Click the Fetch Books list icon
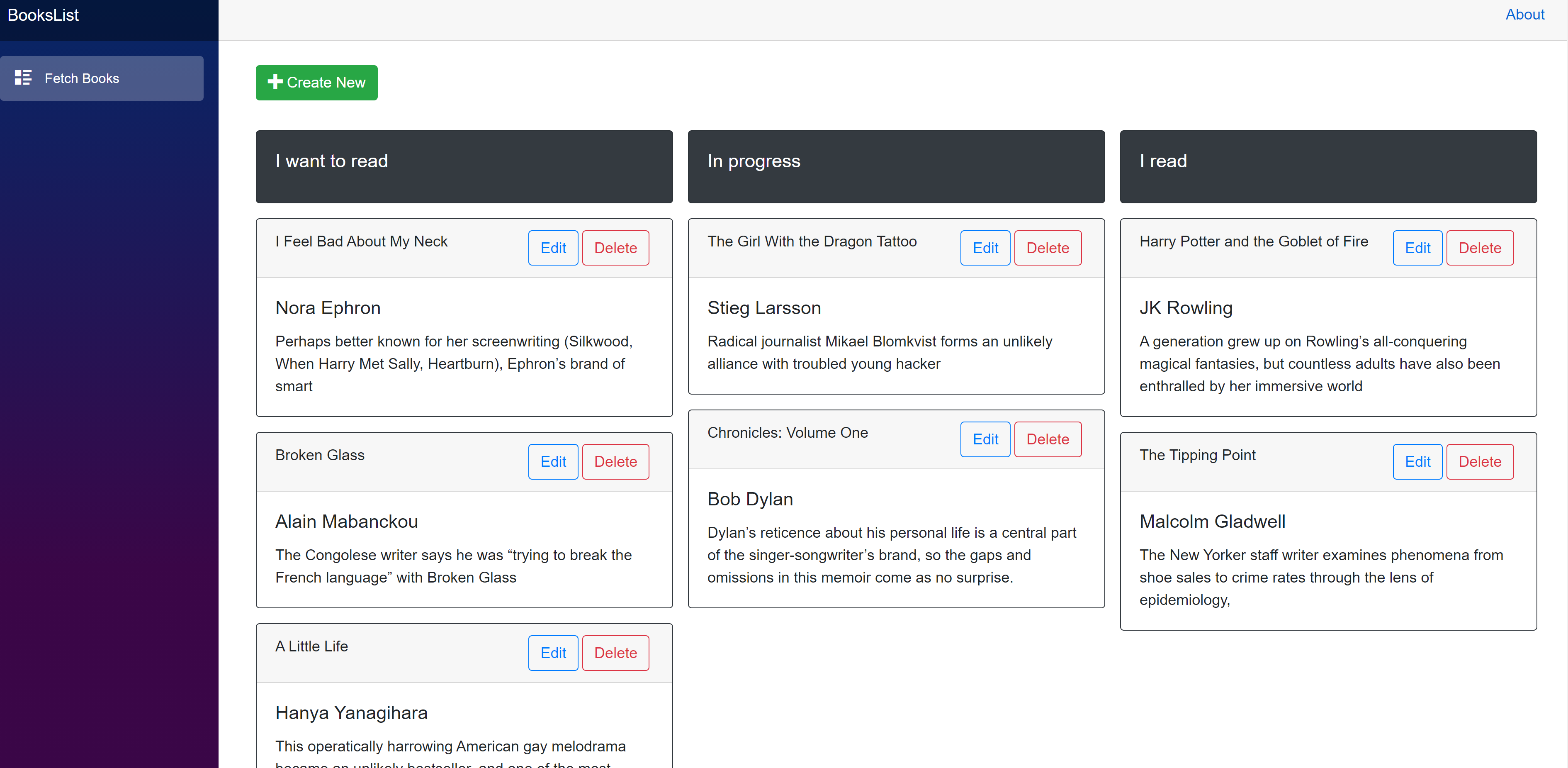This screenshot has height=768, width=1568. [x=23, y=78]
